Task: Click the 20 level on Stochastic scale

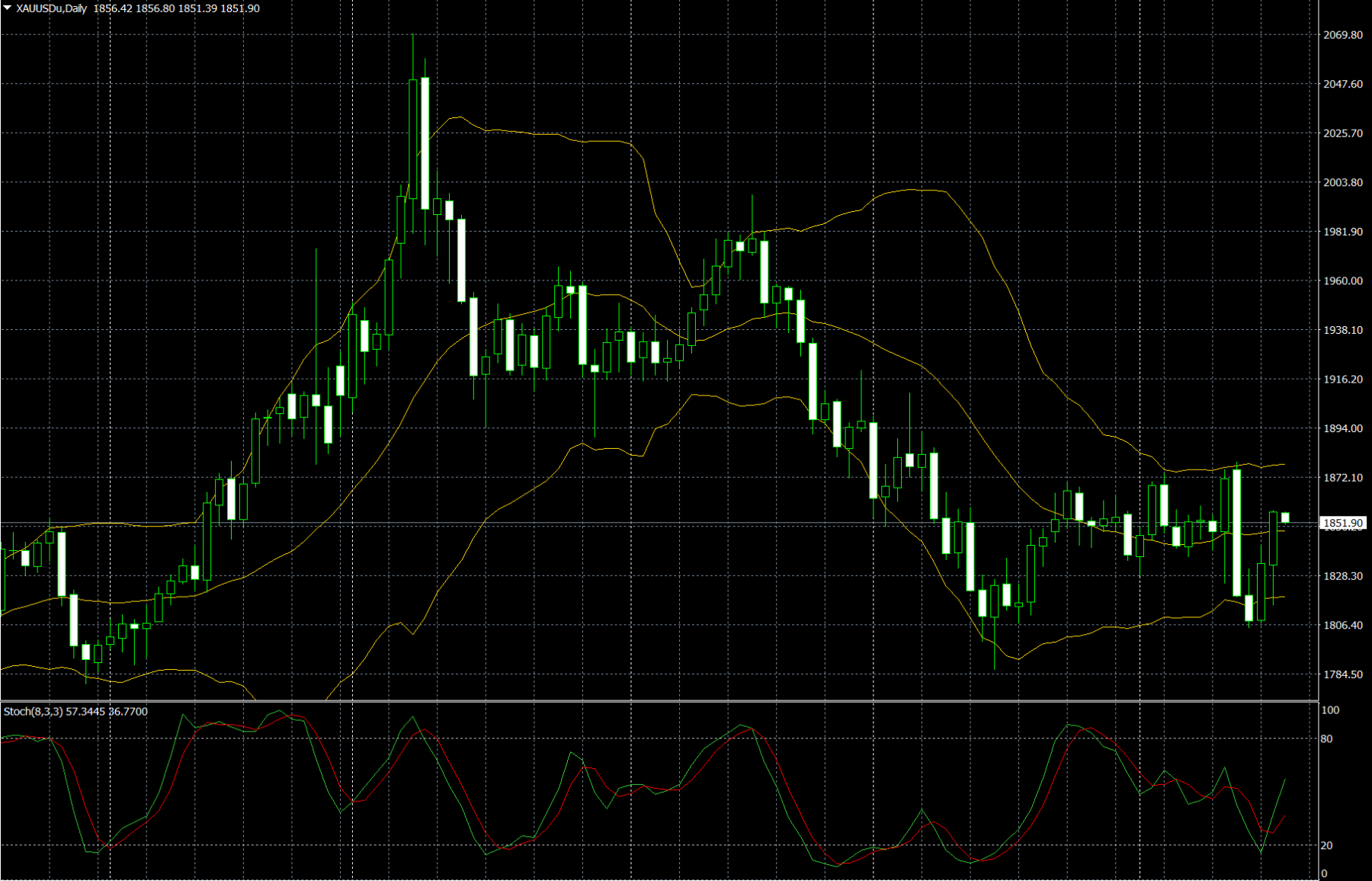Action: click(1327, 846)
